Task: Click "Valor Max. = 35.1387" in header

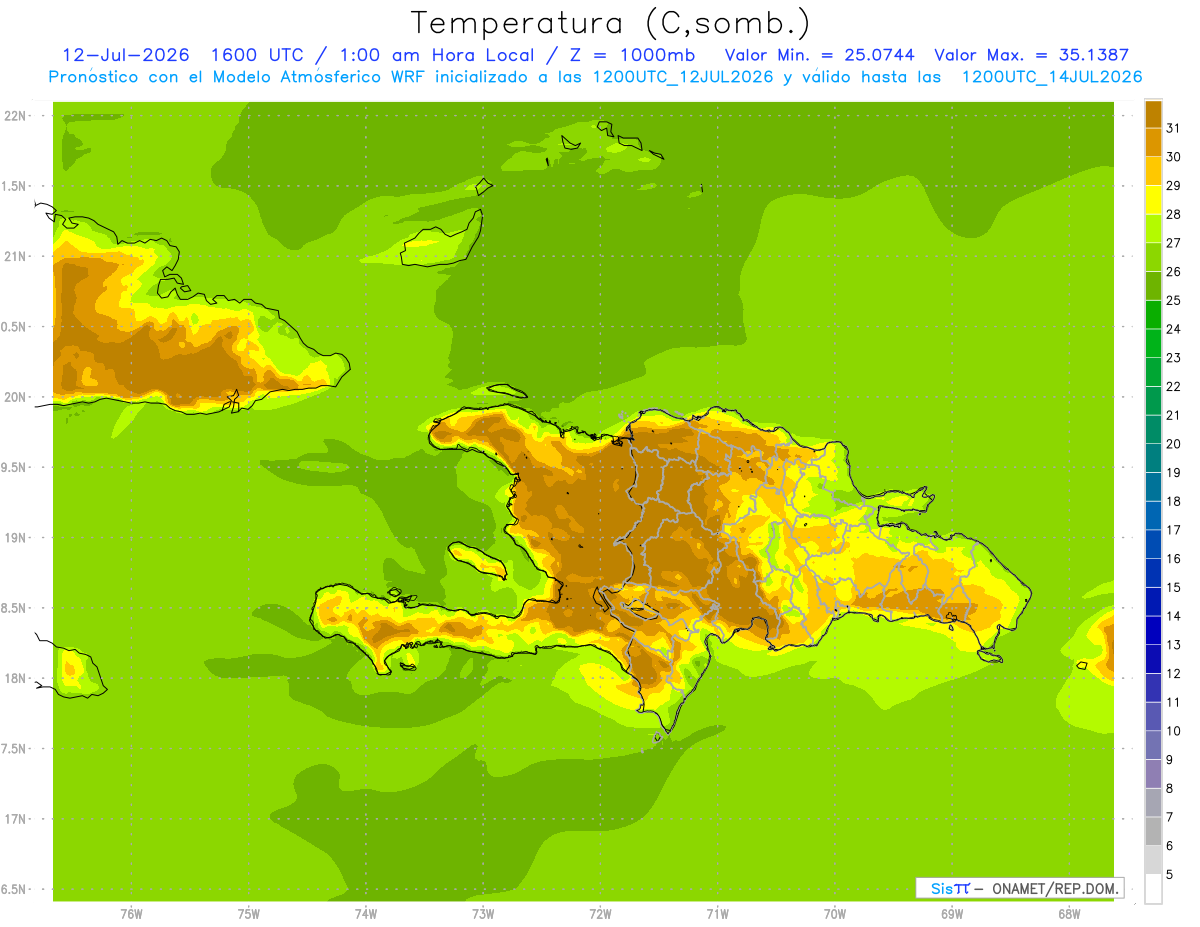Action: [1031, 54]
